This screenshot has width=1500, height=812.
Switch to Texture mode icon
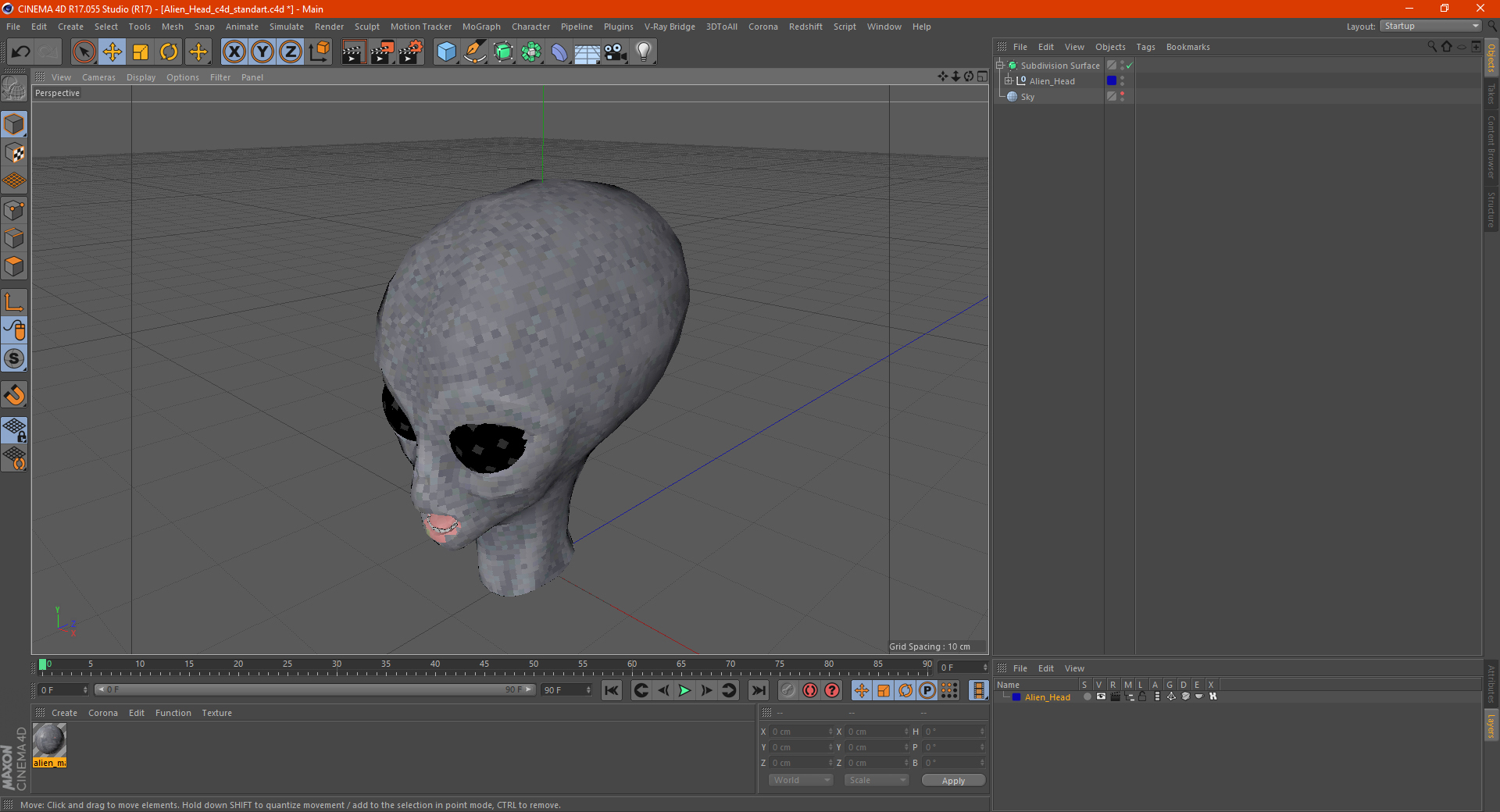coord(14,153)
